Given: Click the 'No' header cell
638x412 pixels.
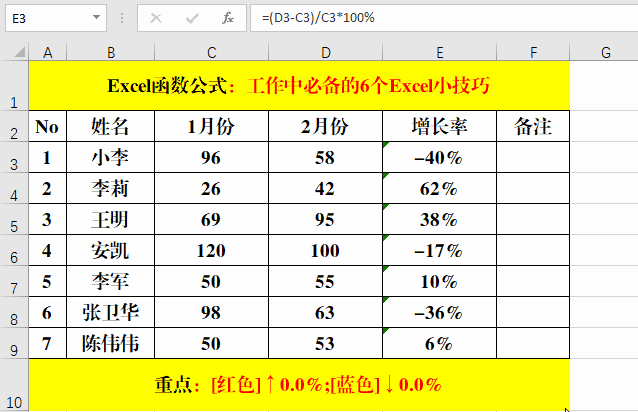Looking at the screenshot, I should click(48, 126).
